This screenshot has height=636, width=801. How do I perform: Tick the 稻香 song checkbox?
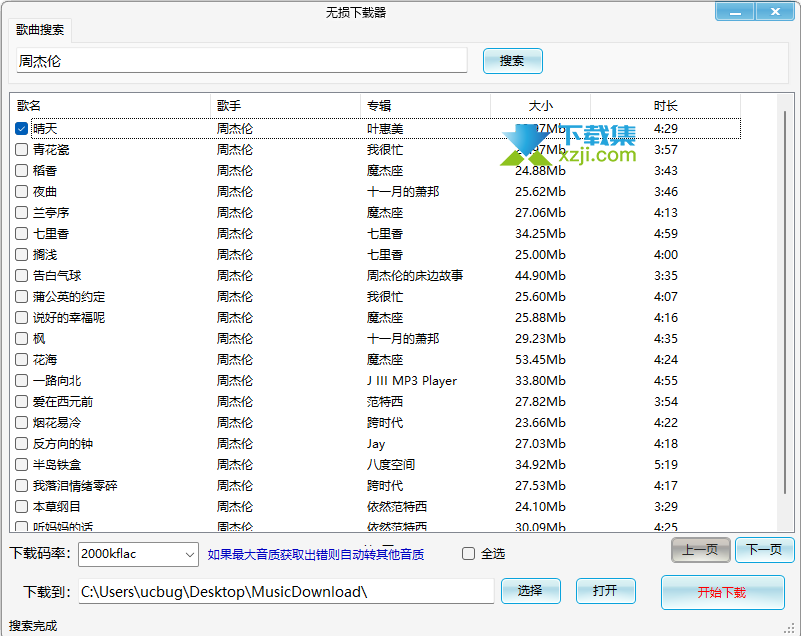pyautogui.click(x=22, y=170)
